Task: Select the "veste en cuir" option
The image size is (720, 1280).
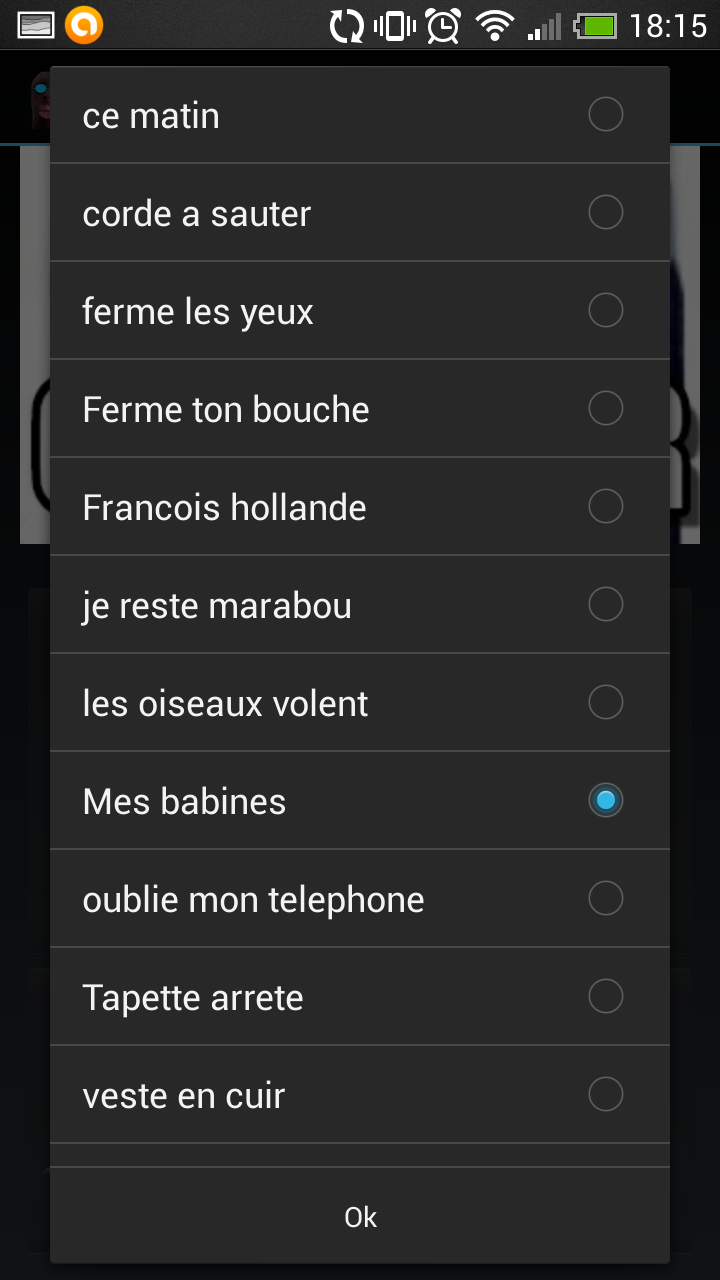Action: (605, 1095)
